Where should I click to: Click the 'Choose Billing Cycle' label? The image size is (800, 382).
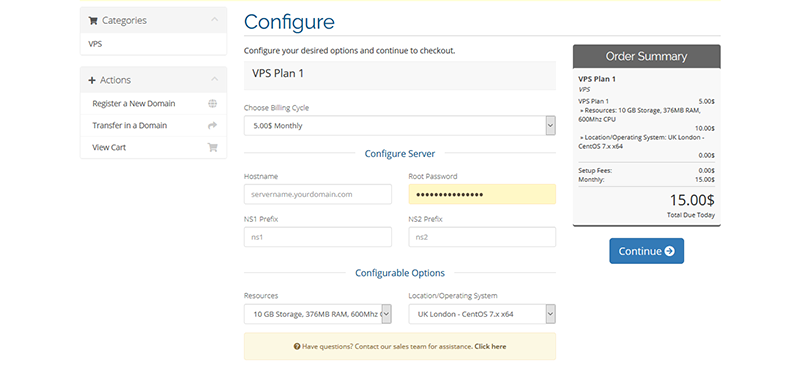[277, 108]
